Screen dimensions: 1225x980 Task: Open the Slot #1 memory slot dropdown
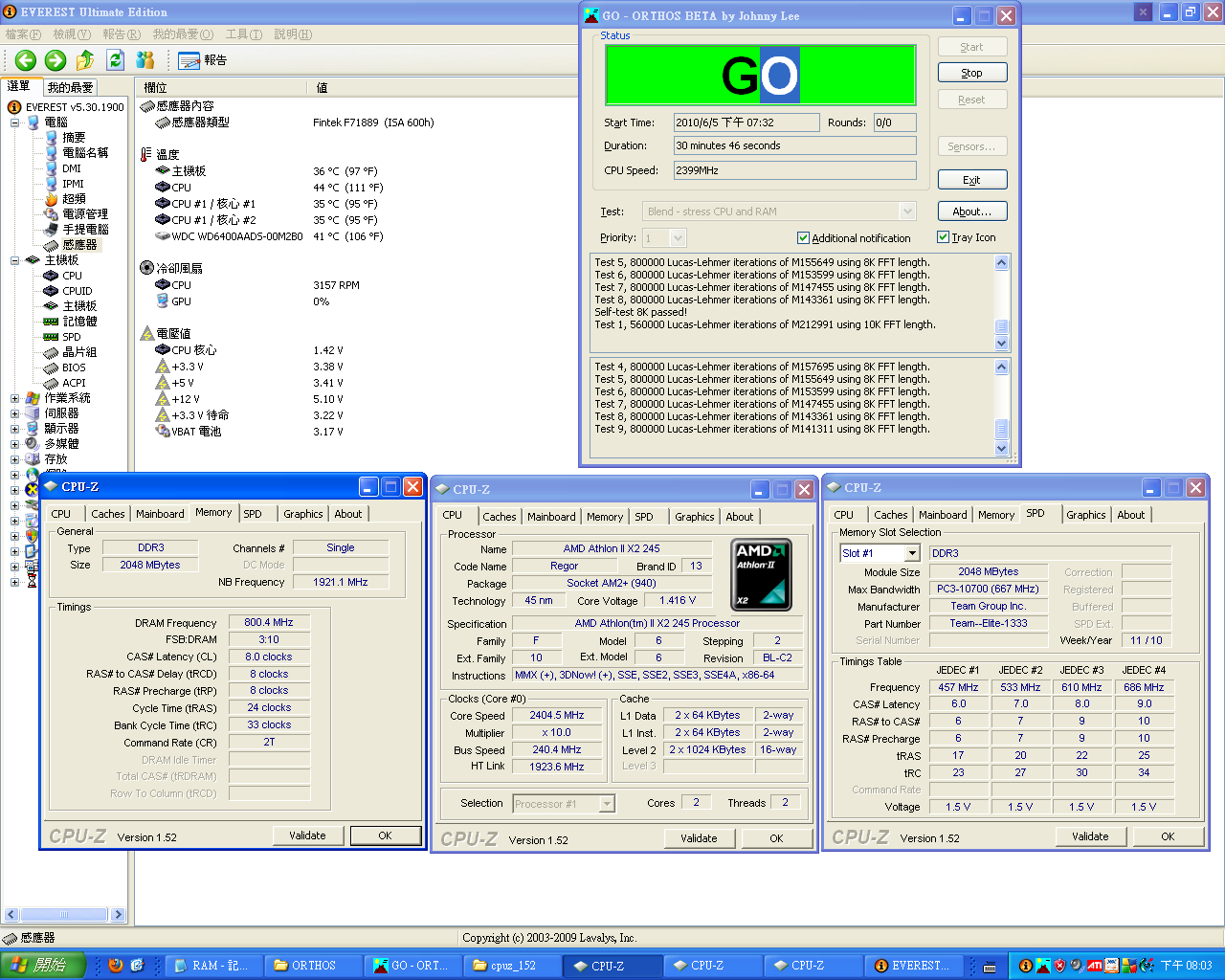click(x=912, y=553)
